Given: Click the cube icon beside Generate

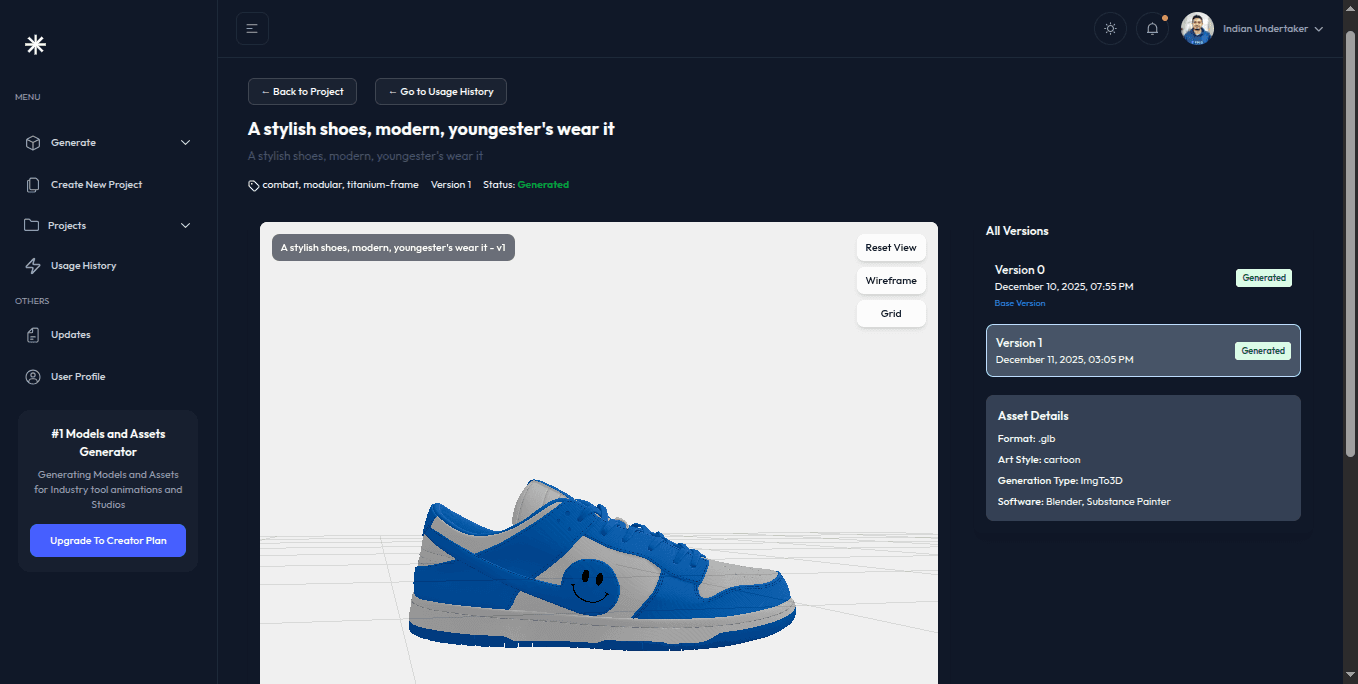Looking at the screenshot, I should pyautogui.click(x=32, y=143).
